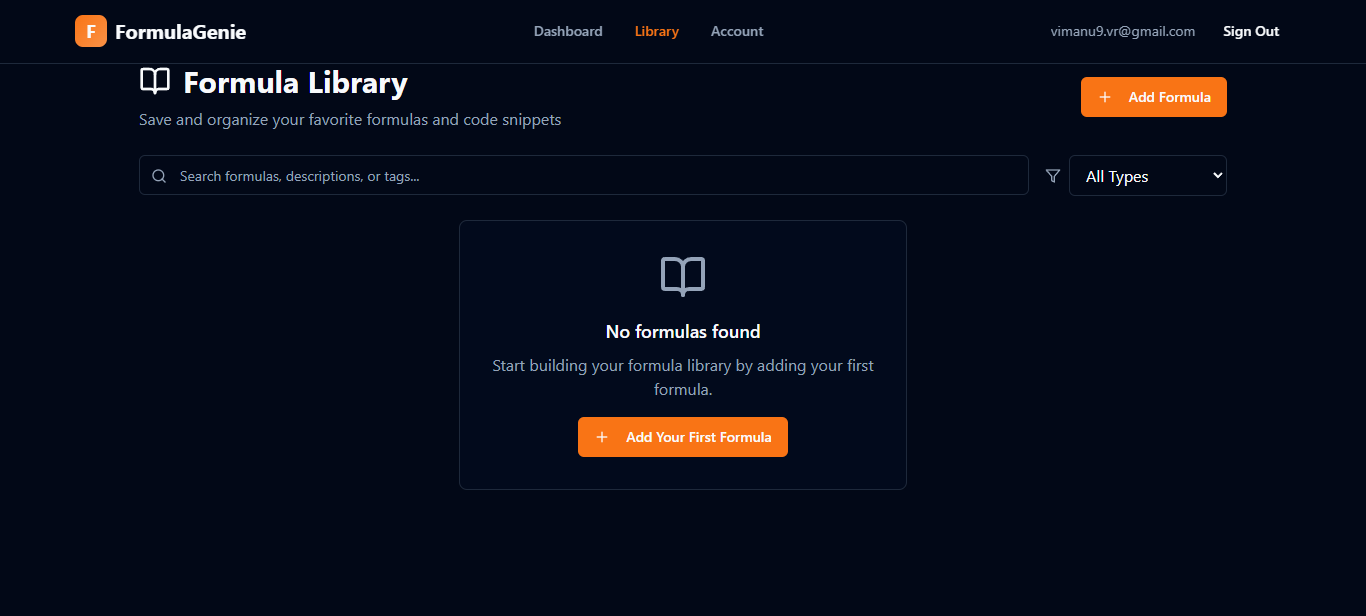
Task: Open the Account page from the navigation
Action: click(x=736, y=31)
